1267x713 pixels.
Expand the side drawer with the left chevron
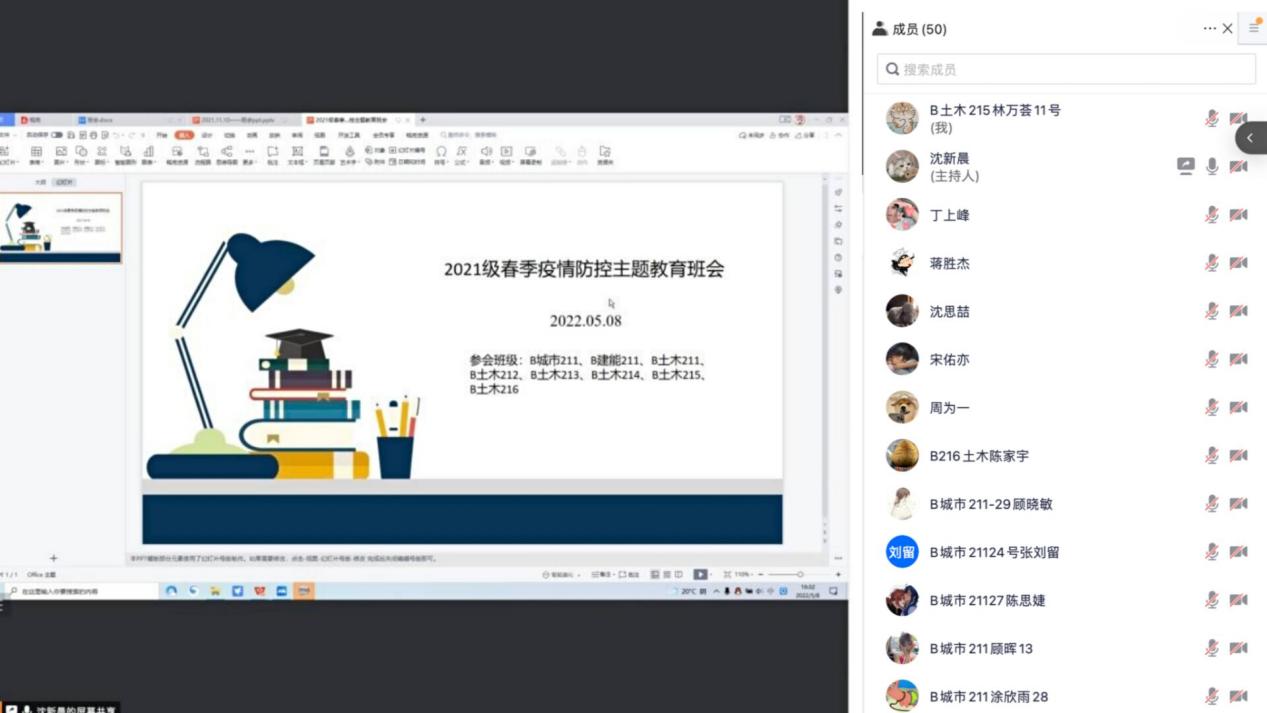[1250, 138]
